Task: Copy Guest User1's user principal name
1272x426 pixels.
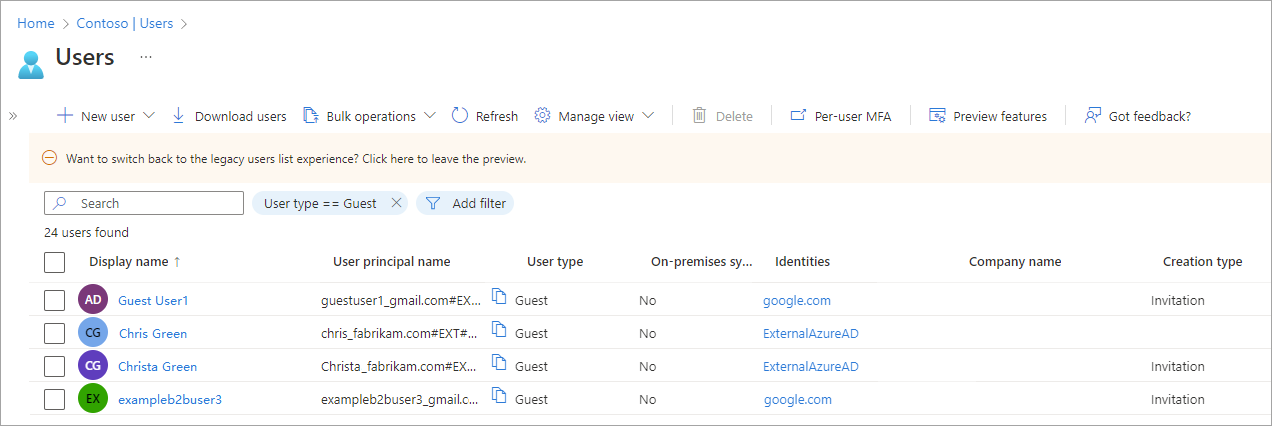Action: click(500, 297)
